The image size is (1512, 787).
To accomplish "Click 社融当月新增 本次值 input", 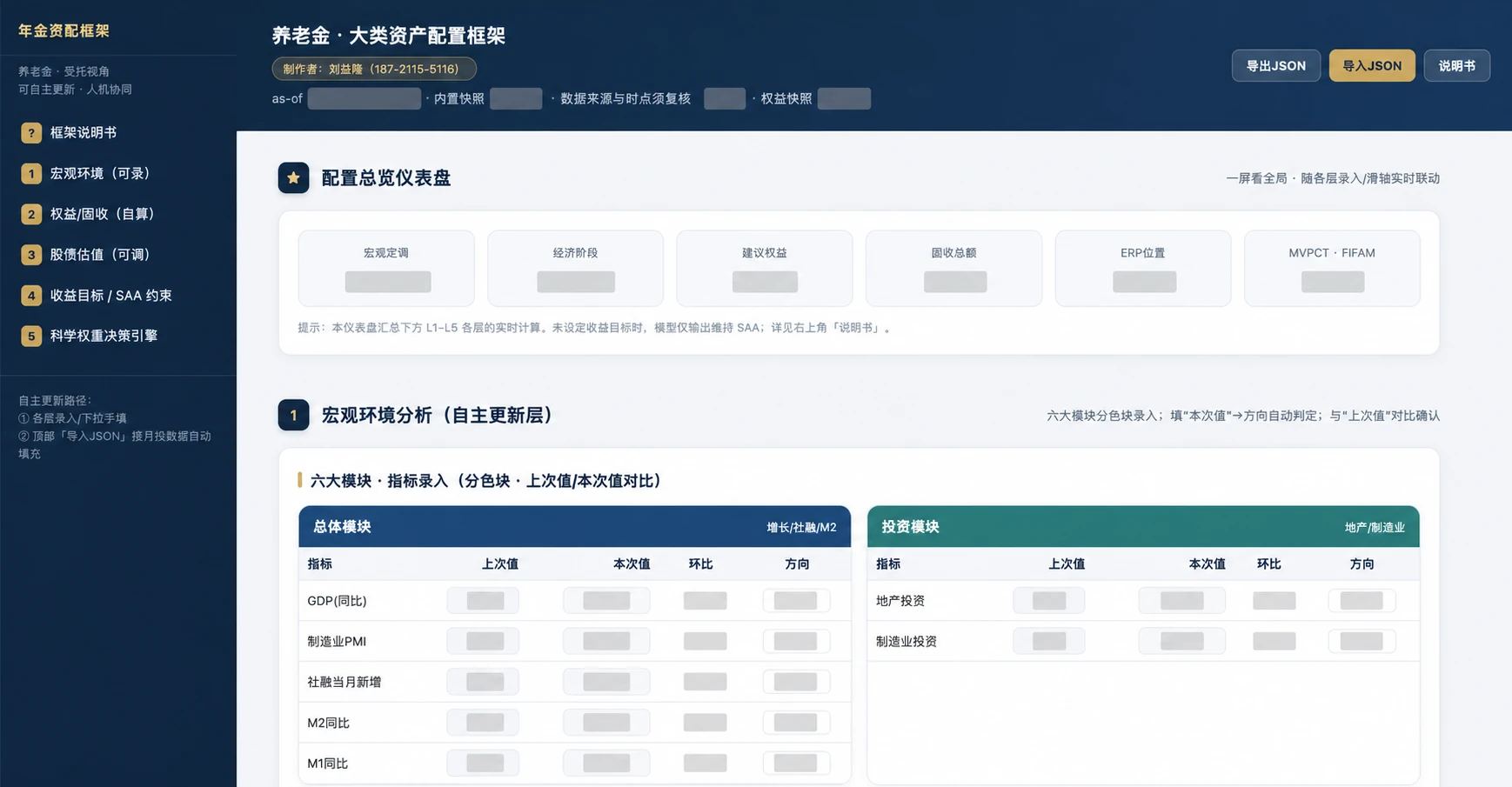I will click(606, 682).
